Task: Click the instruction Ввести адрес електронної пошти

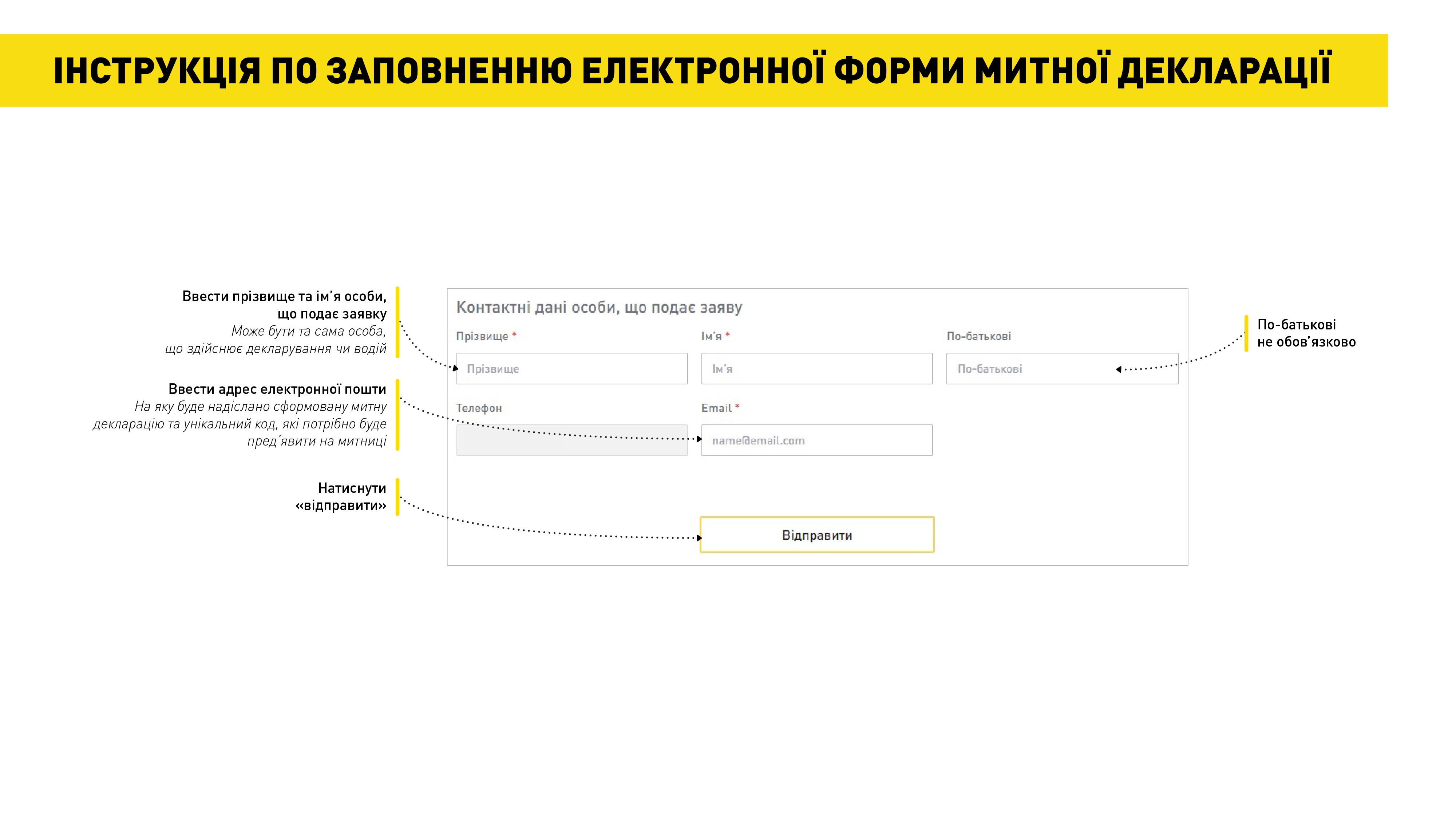Action: (277, 389)
